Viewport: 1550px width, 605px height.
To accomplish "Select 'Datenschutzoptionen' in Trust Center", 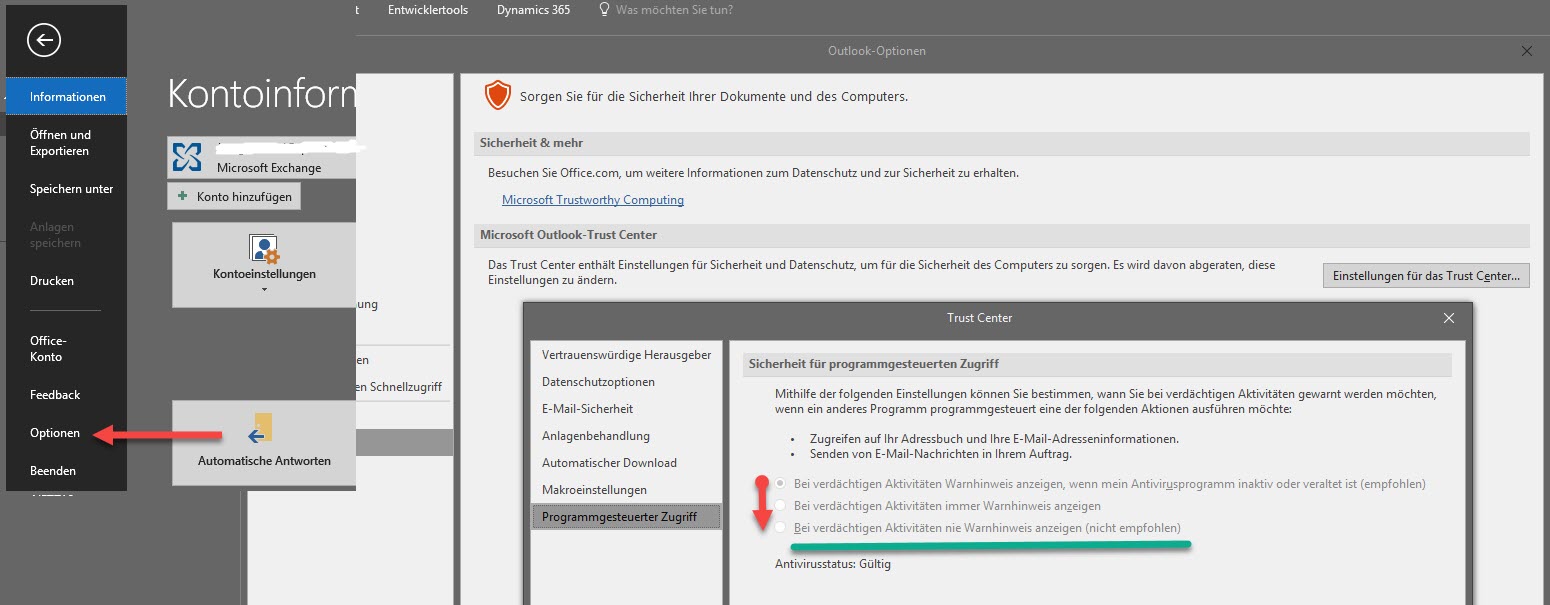I will point(626,382).
